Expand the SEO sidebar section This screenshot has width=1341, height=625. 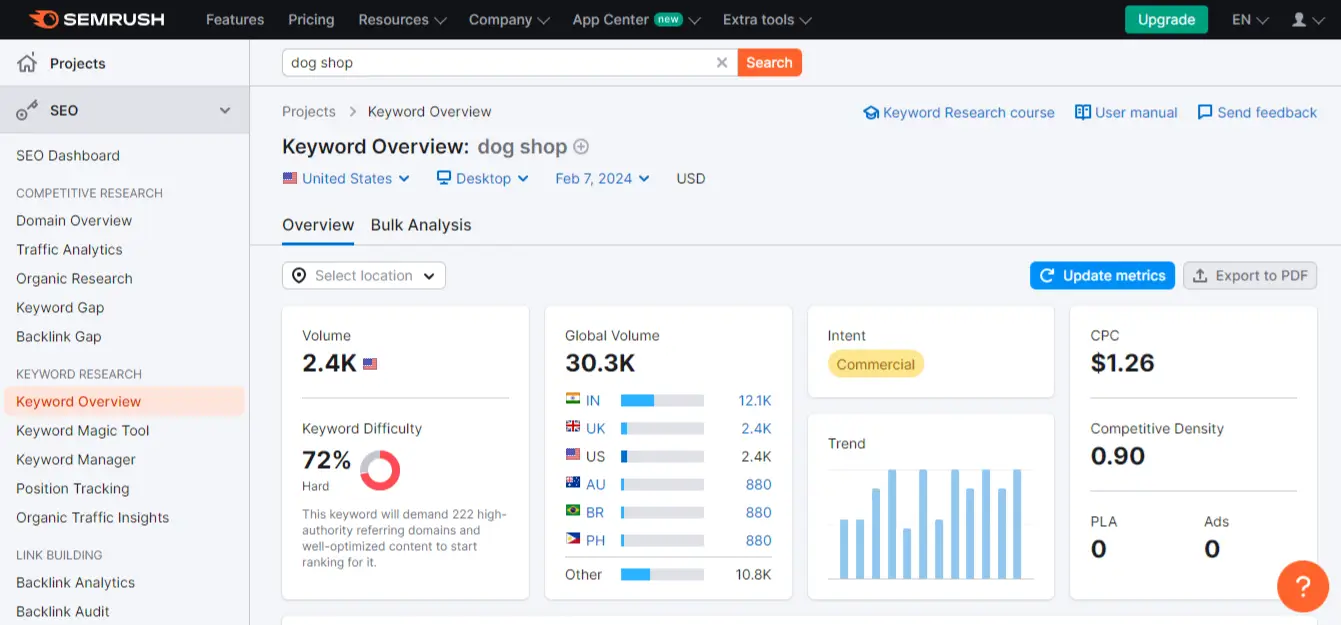(225, 110)
